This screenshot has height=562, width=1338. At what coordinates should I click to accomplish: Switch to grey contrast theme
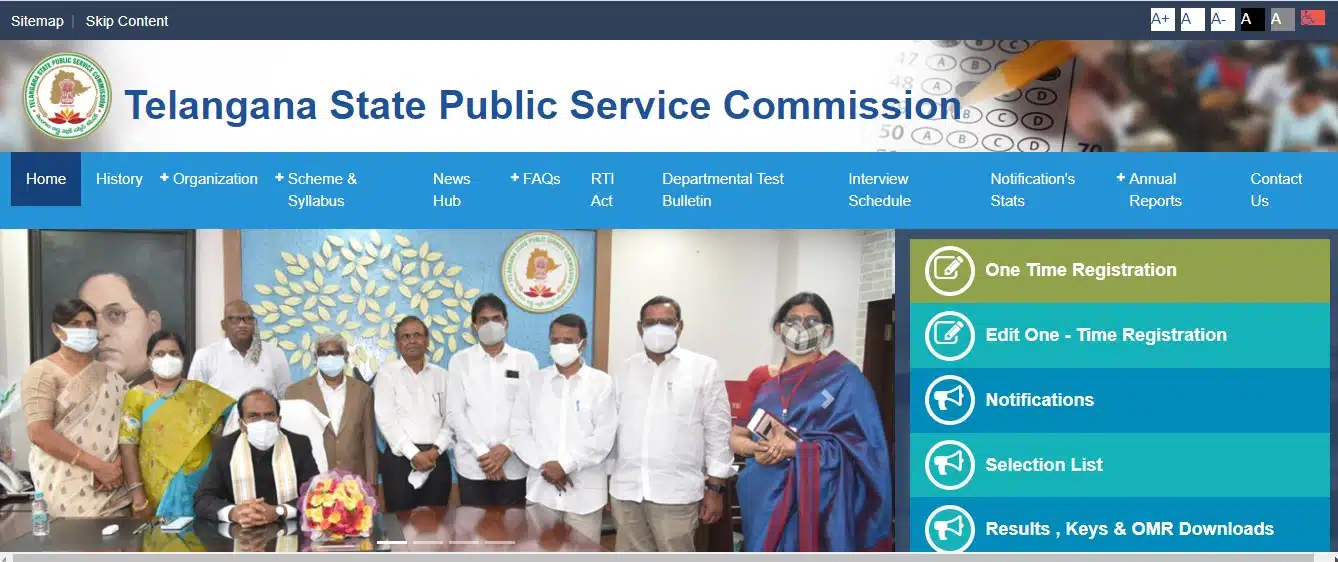1282,19
